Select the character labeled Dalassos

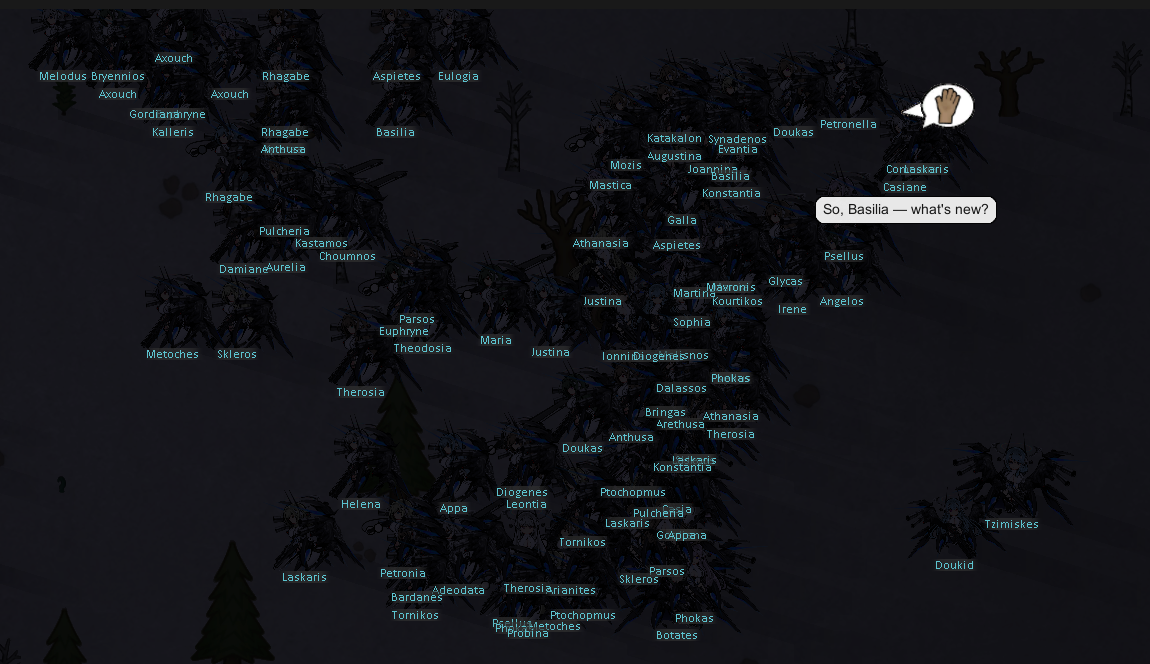681,388
